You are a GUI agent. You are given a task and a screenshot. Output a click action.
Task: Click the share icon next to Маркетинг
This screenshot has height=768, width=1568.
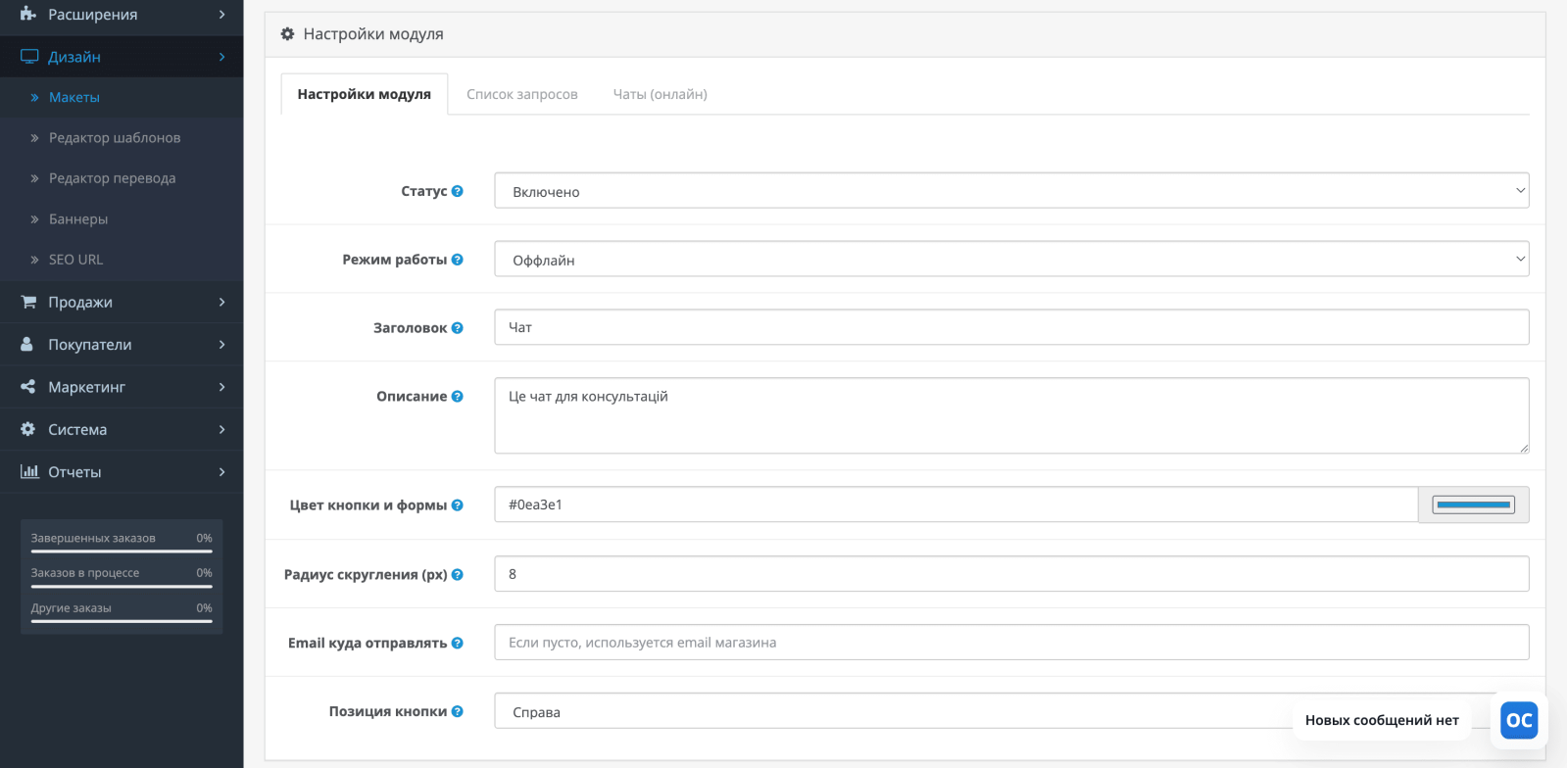pyautogui.click(x=28, y=387)
